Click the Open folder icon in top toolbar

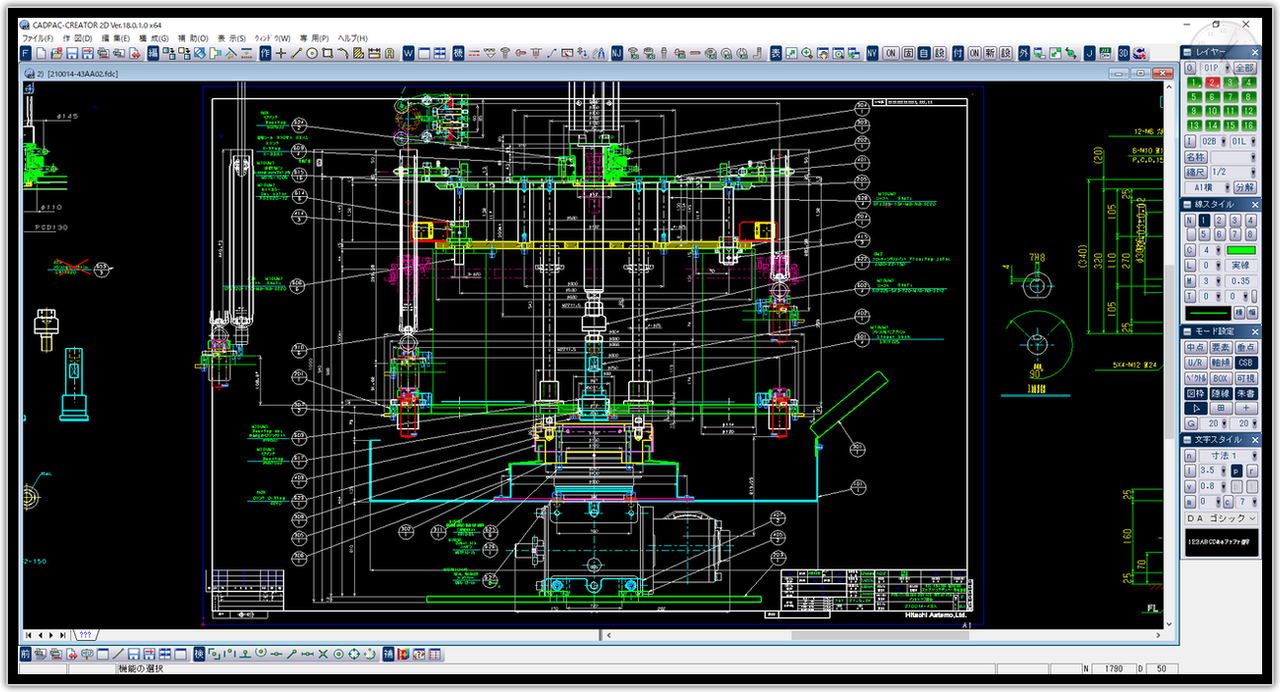point(56,52)
